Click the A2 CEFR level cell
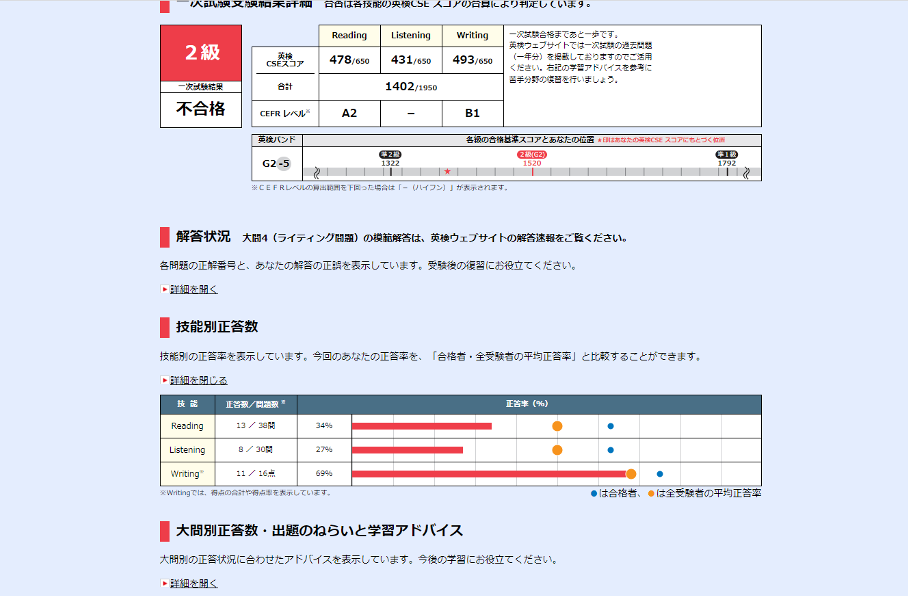908x596 pixels. 349,114
